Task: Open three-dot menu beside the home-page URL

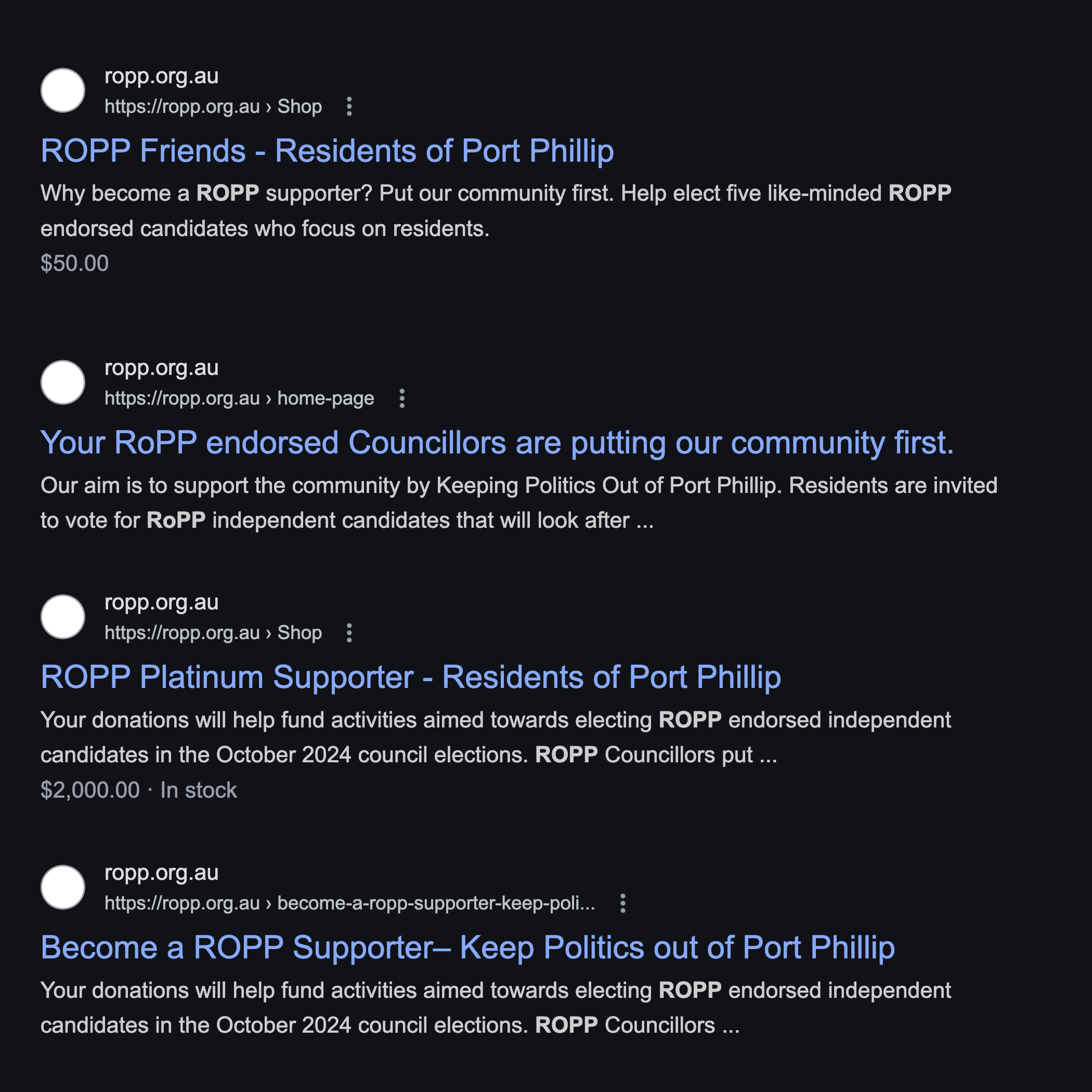Action: click(x=402, y=398)
